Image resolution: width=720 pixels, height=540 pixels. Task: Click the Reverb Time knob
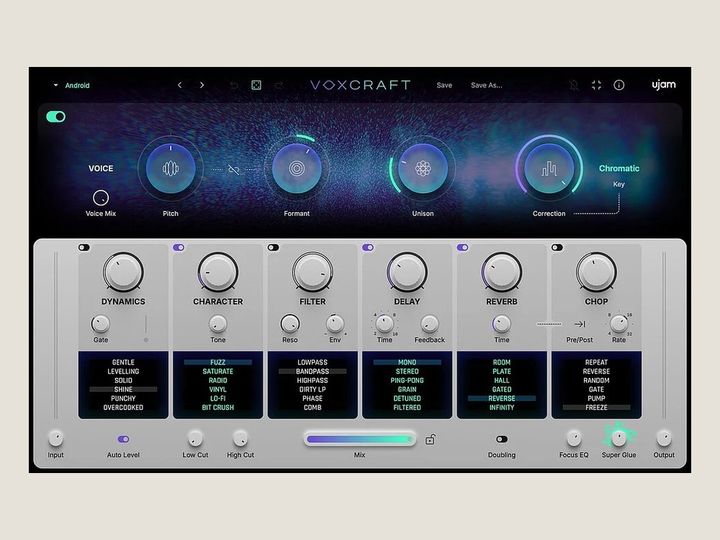tap(501, 324)
